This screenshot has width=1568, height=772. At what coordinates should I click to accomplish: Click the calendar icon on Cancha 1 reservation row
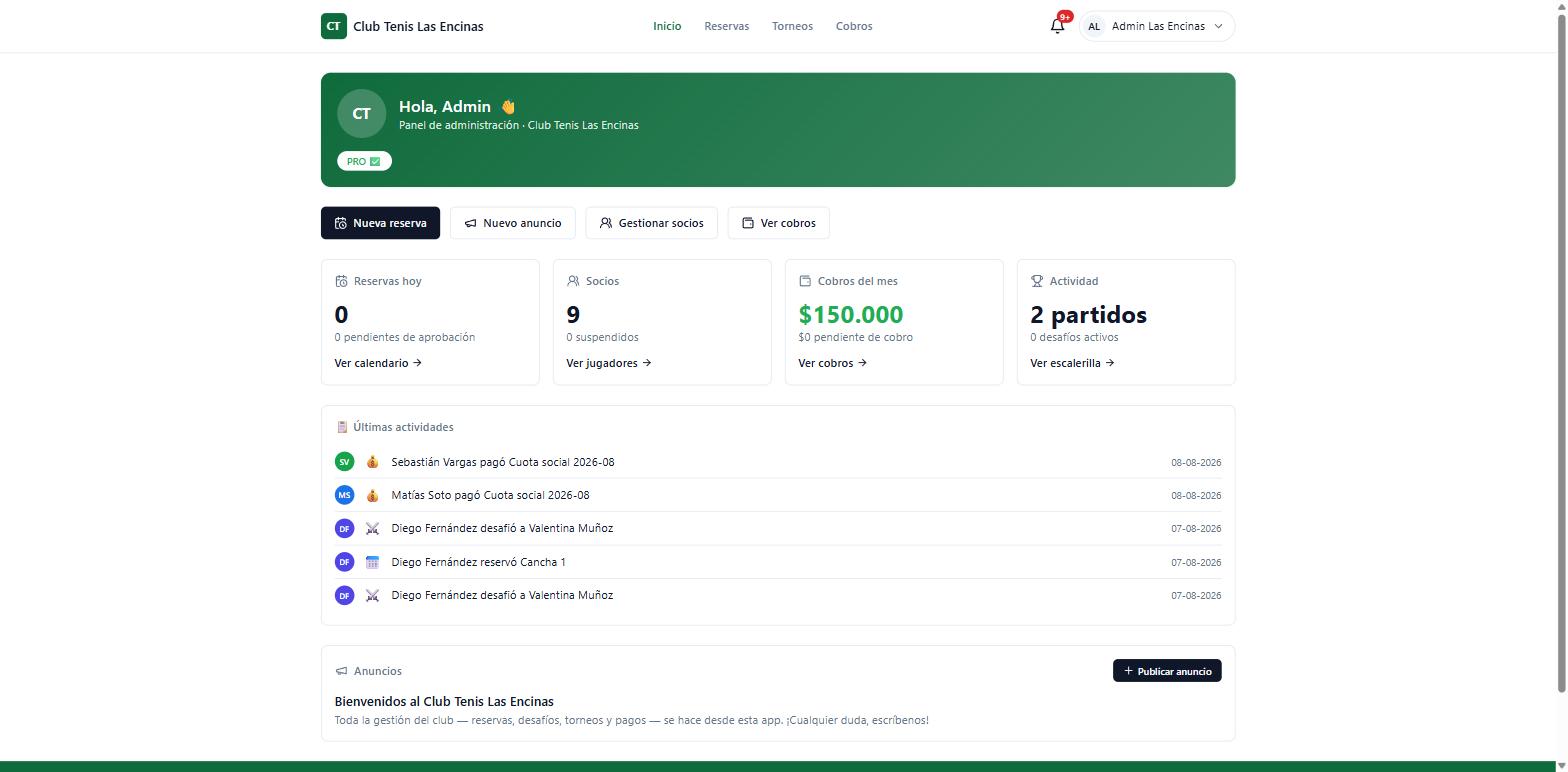pyautogui.click(x=372, y=562)
